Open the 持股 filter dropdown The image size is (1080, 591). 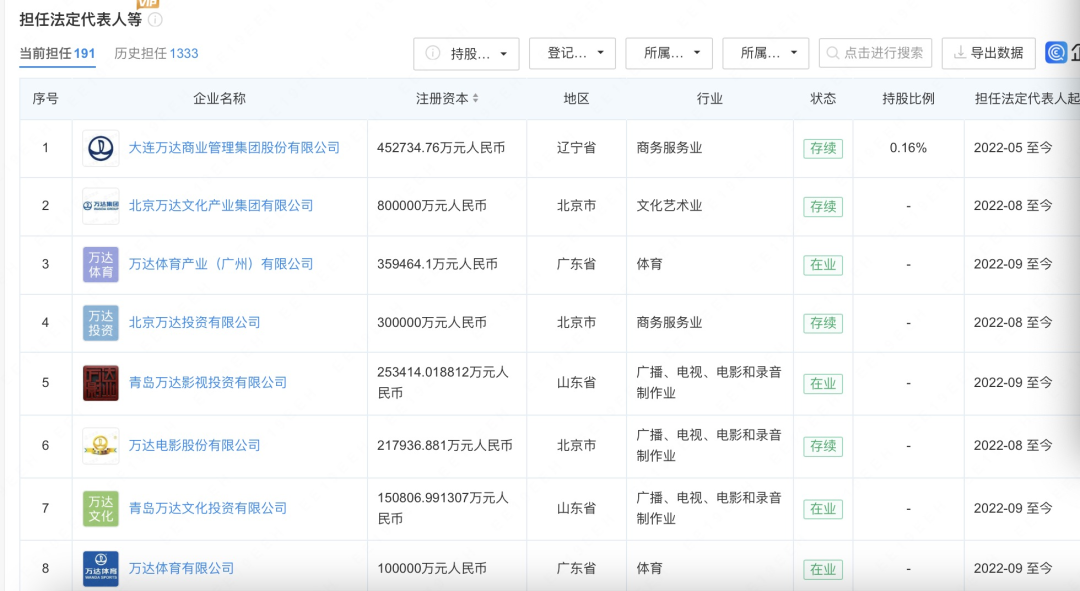pos(465,54)
